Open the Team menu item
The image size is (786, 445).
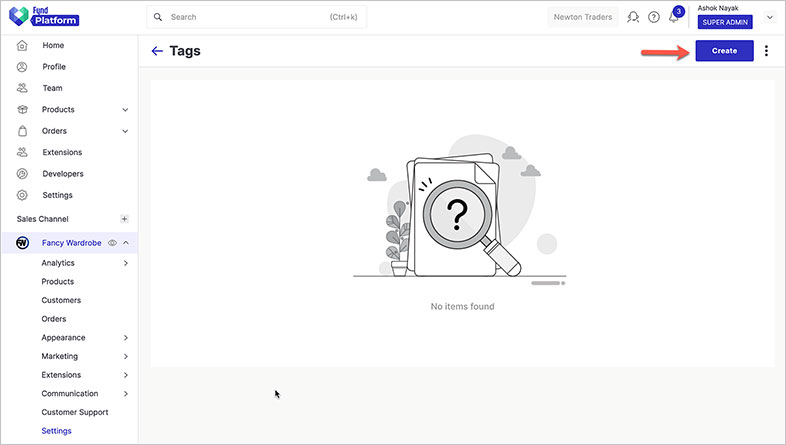(x=53, y=88)
